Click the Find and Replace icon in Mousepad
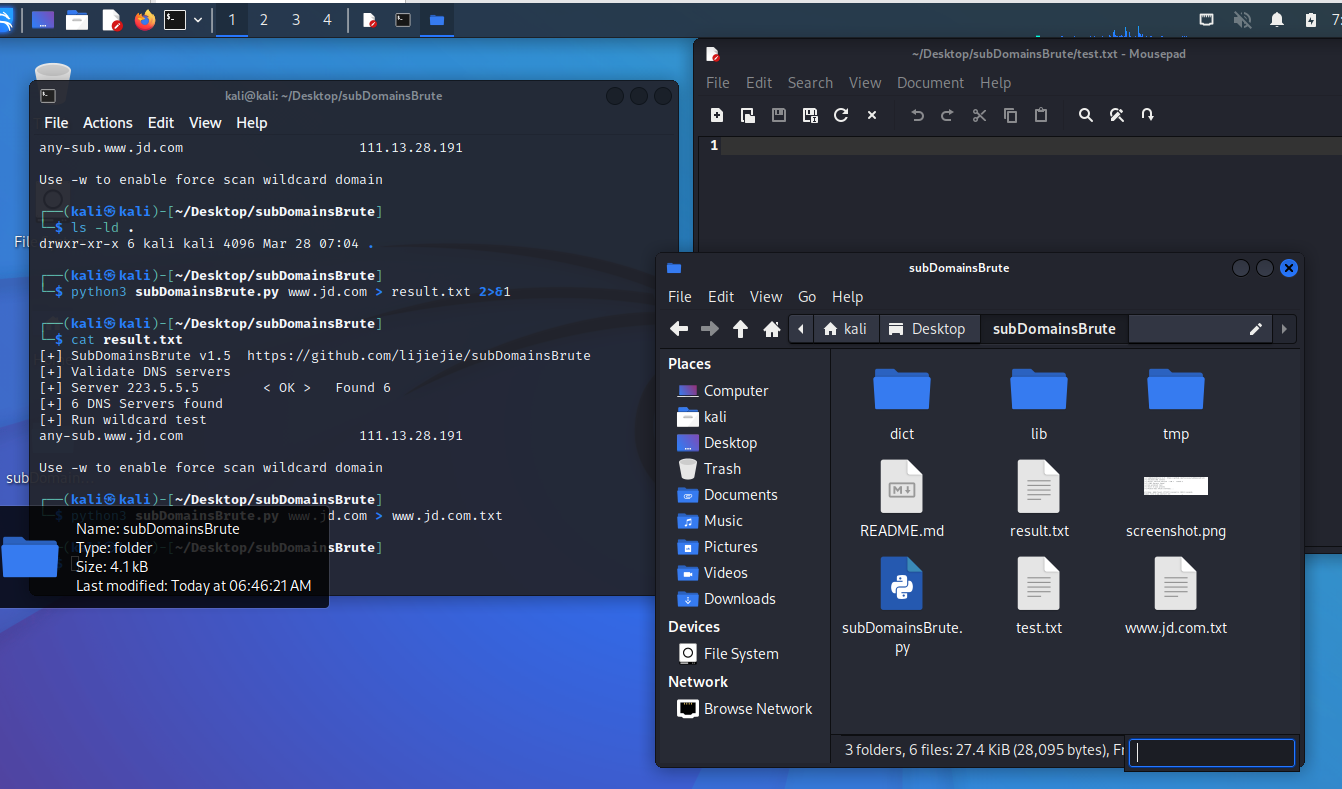1342x789 pixels. coord(1117,115)
